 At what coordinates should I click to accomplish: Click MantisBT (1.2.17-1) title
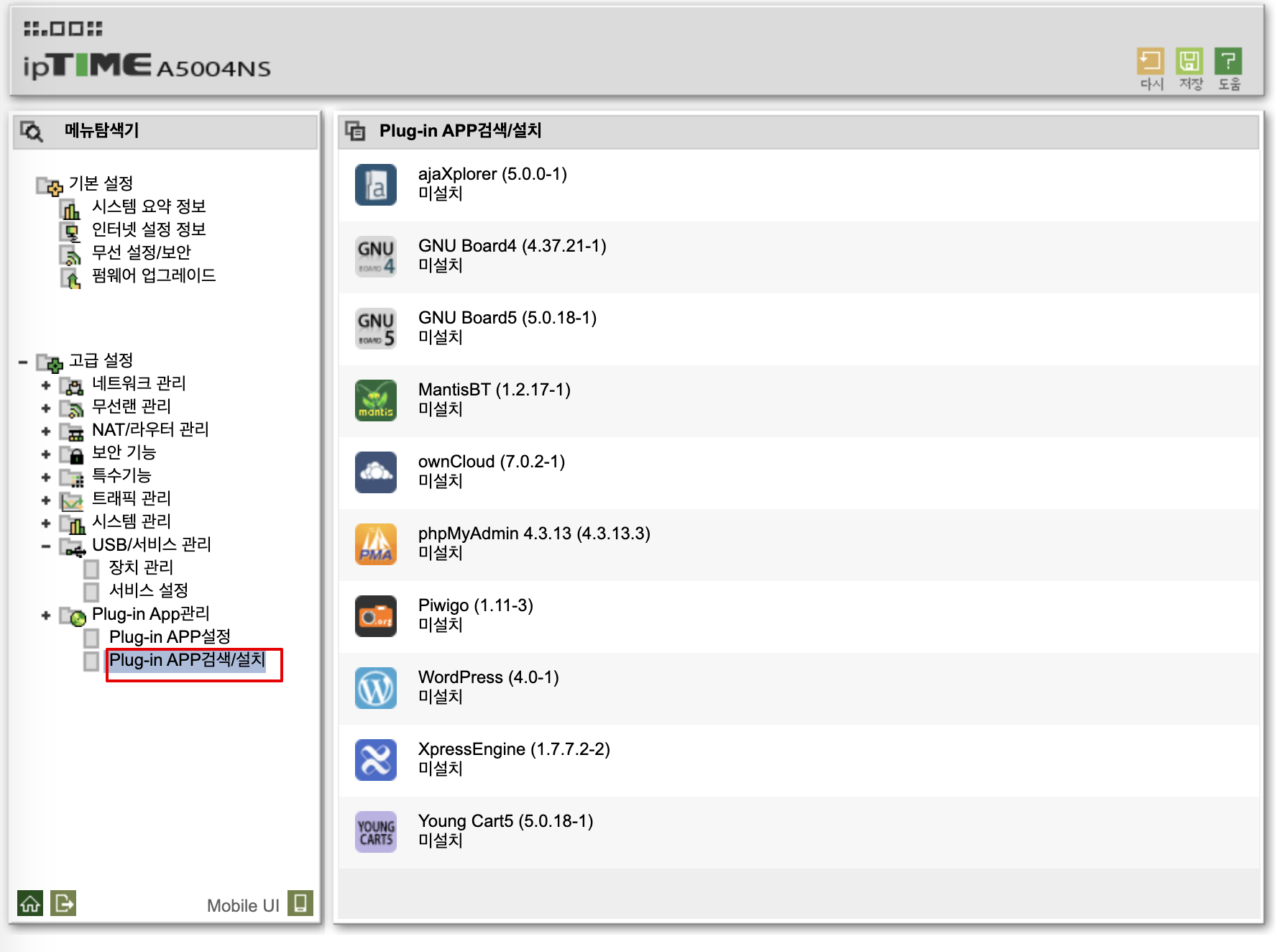pos(494,390)
